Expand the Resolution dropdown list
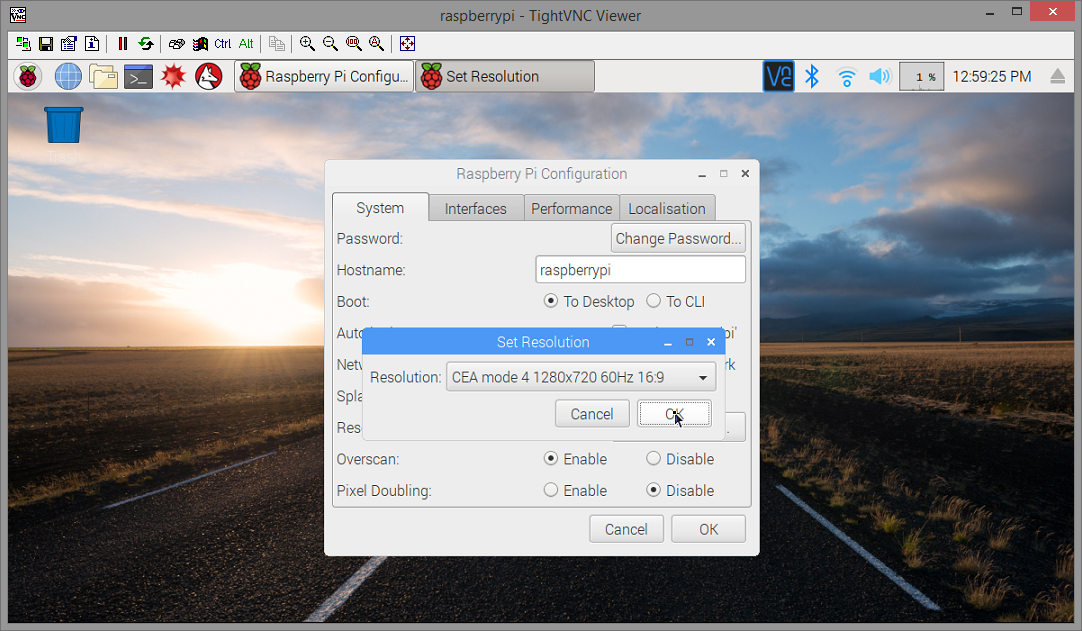The height and width of the screenshot is (631, 1082). (581, 377)
